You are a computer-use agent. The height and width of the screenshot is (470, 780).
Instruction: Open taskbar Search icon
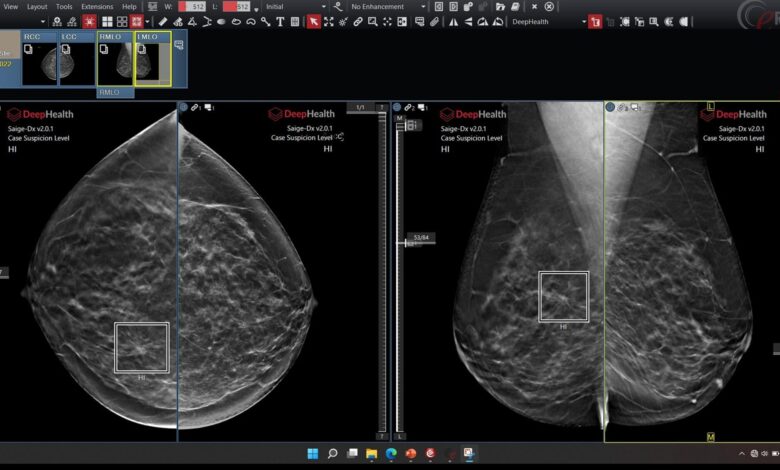click(x=332, y=454)
